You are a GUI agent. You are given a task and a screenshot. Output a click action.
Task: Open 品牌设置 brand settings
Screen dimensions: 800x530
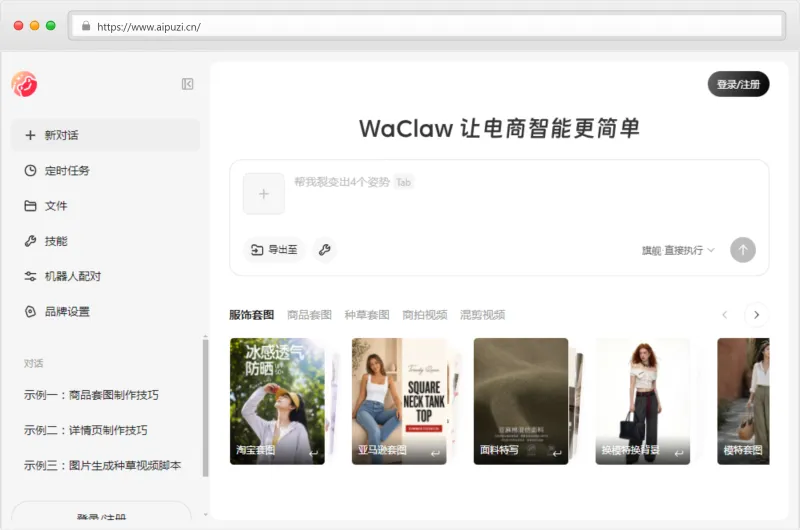click(x=105, y=311)
